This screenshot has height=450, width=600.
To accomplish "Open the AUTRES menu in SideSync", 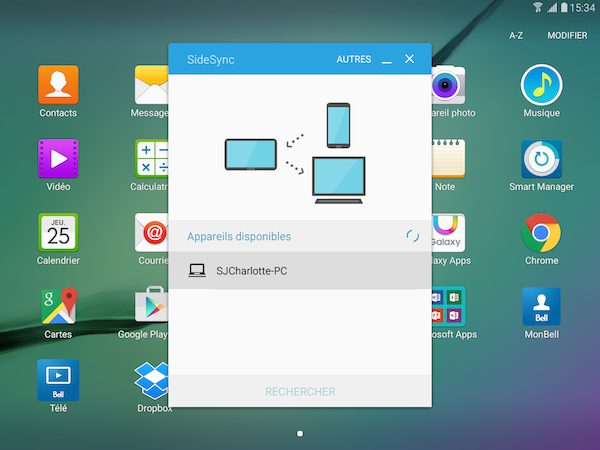I will click(354, 59).
